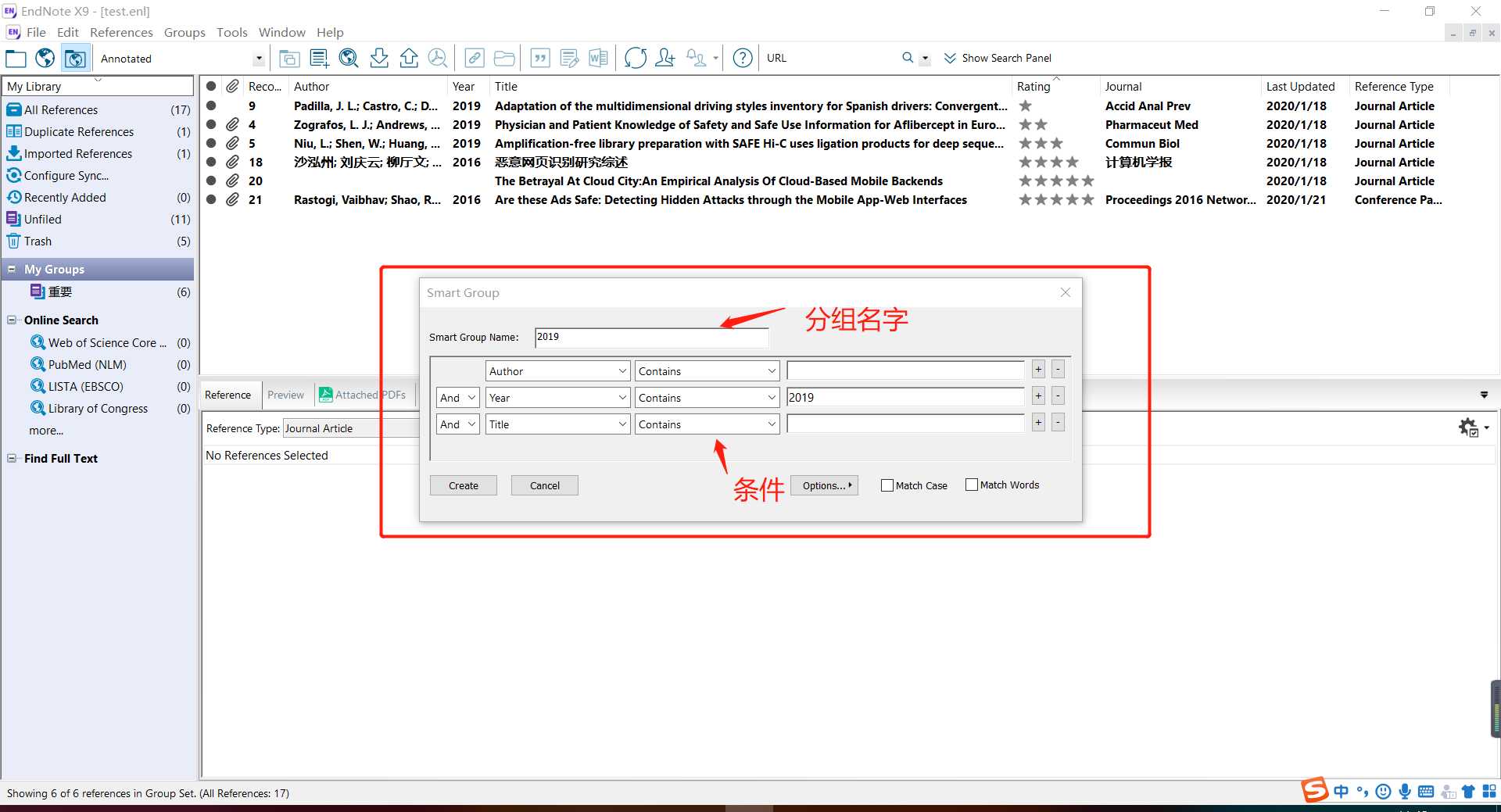
Task: Open the Year field dropdown in Smart Group
Action: (557, 398)
